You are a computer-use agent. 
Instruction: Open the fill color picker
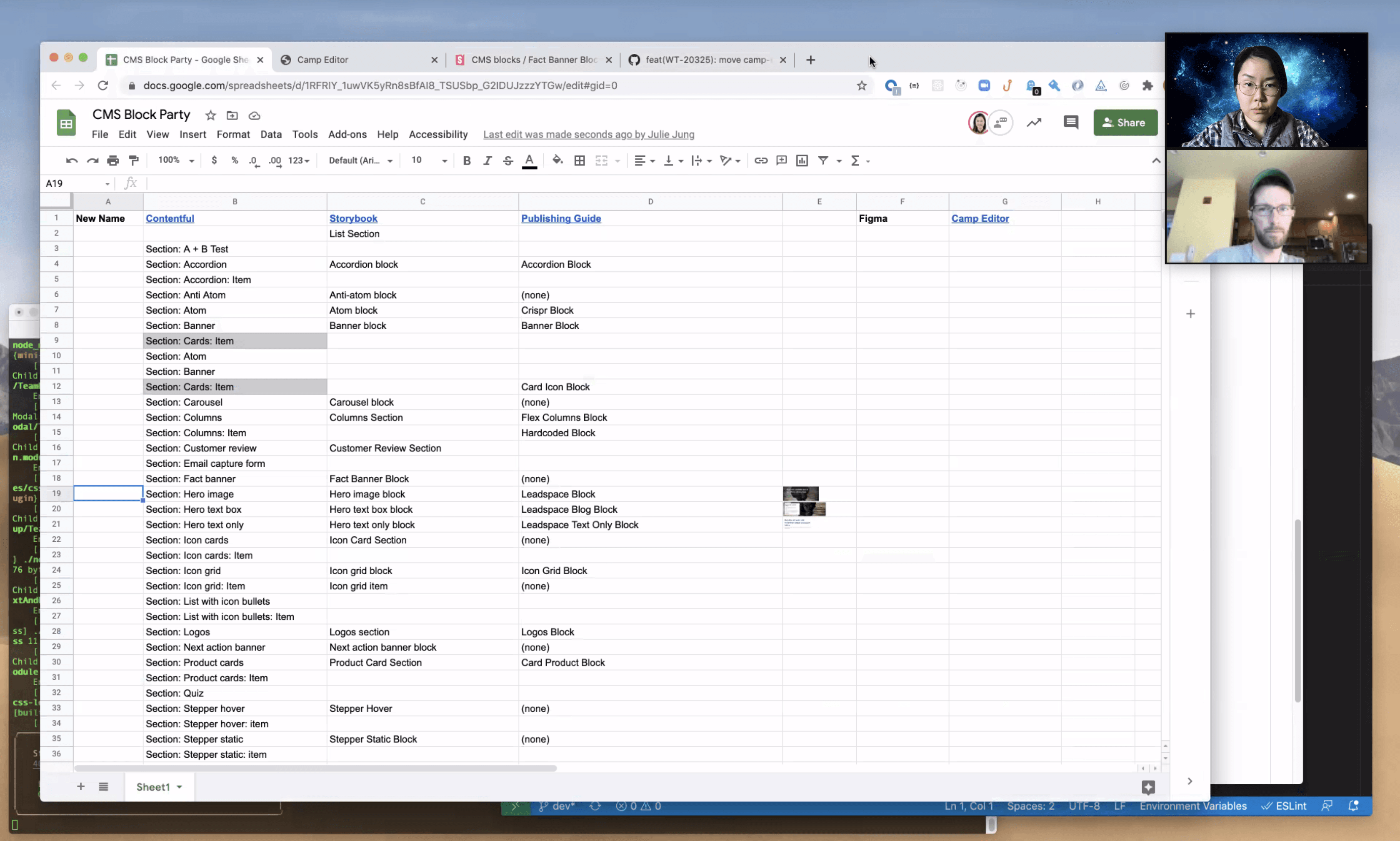point(557,160)
